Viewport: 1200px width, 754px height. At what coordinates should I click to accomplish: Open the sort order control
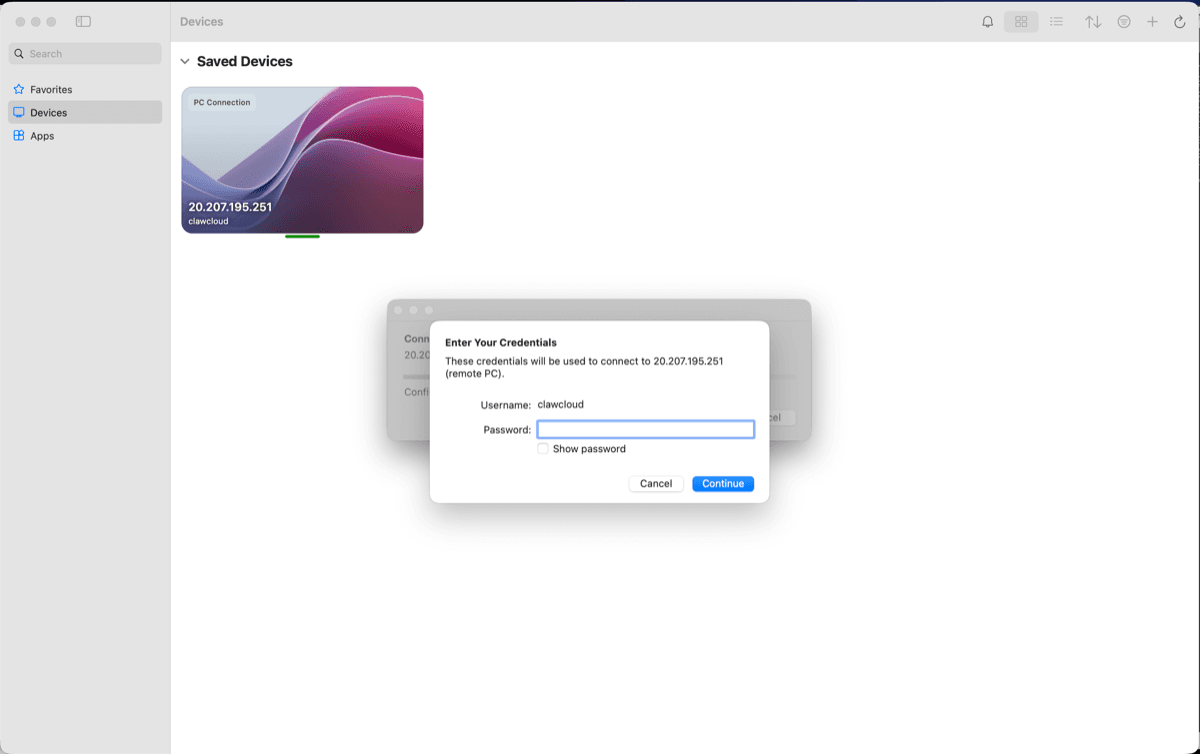(1092, 21)
